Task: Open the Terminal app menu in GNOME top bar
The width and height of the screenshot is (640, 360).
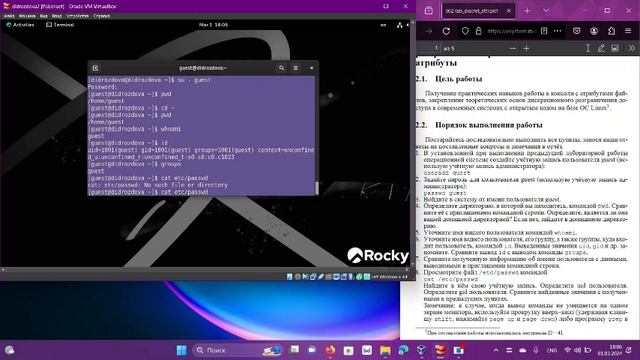Action: pyautogui.click(x=60, y=25)
